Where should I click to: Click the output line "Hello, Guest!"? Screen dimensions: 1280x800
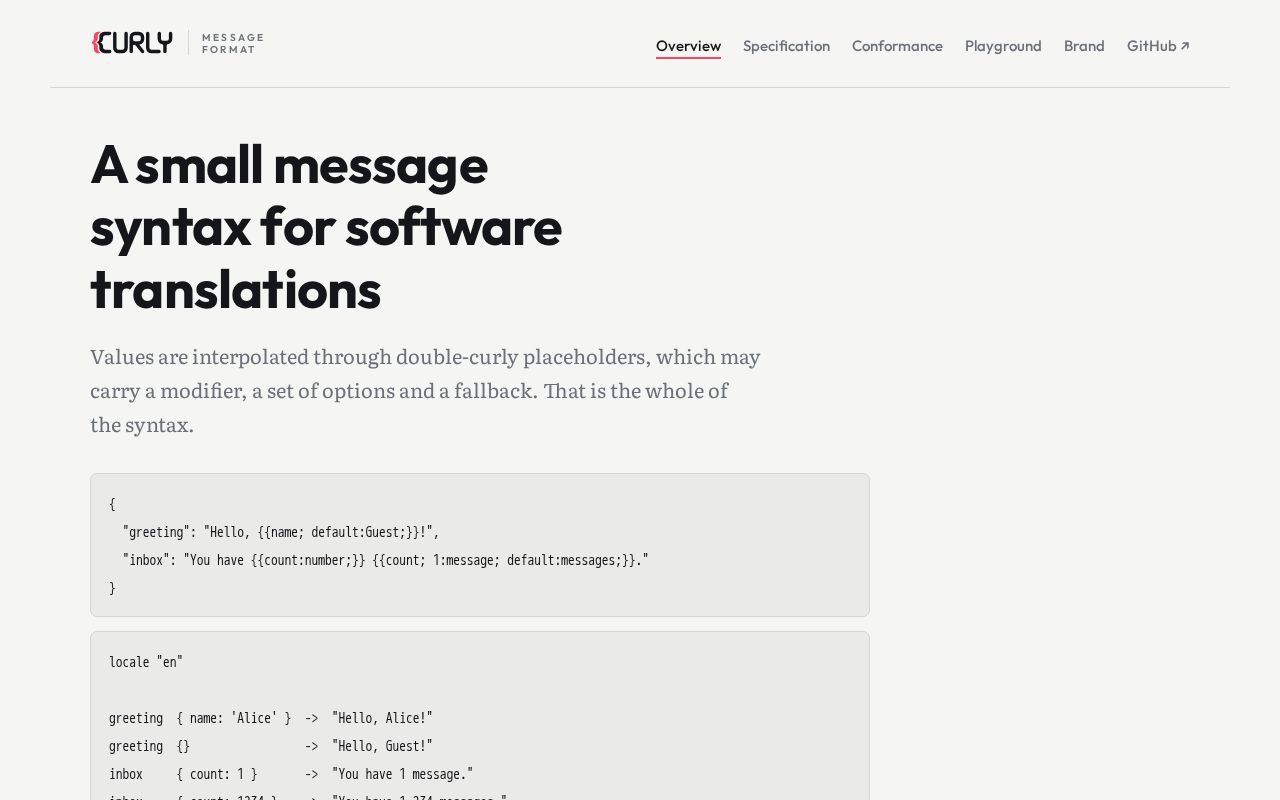click(271, 746)
